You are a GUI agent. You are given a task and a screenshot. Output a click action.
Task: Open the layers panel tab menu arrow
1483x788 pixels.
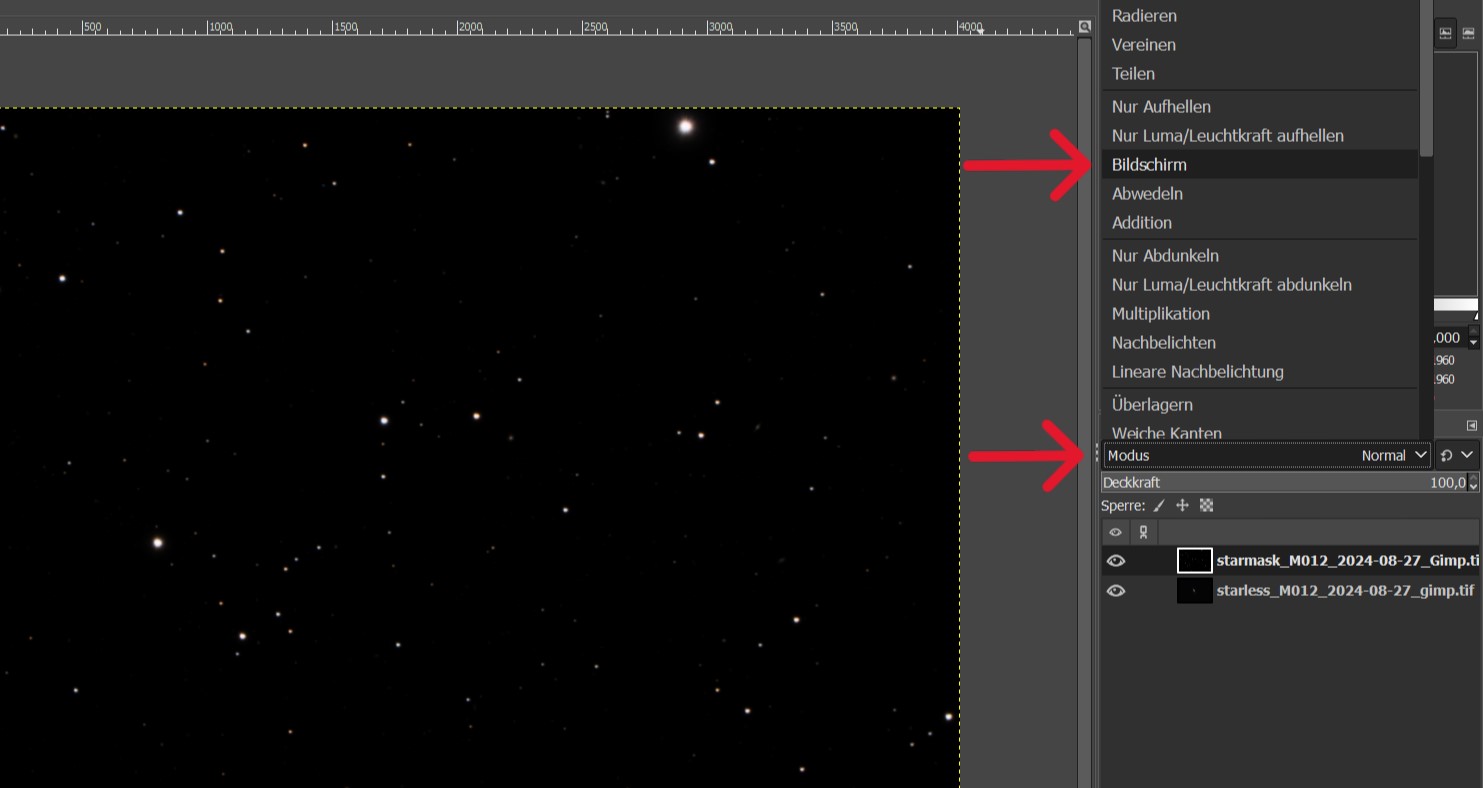pyautogui.click(x=1471, y=425)
